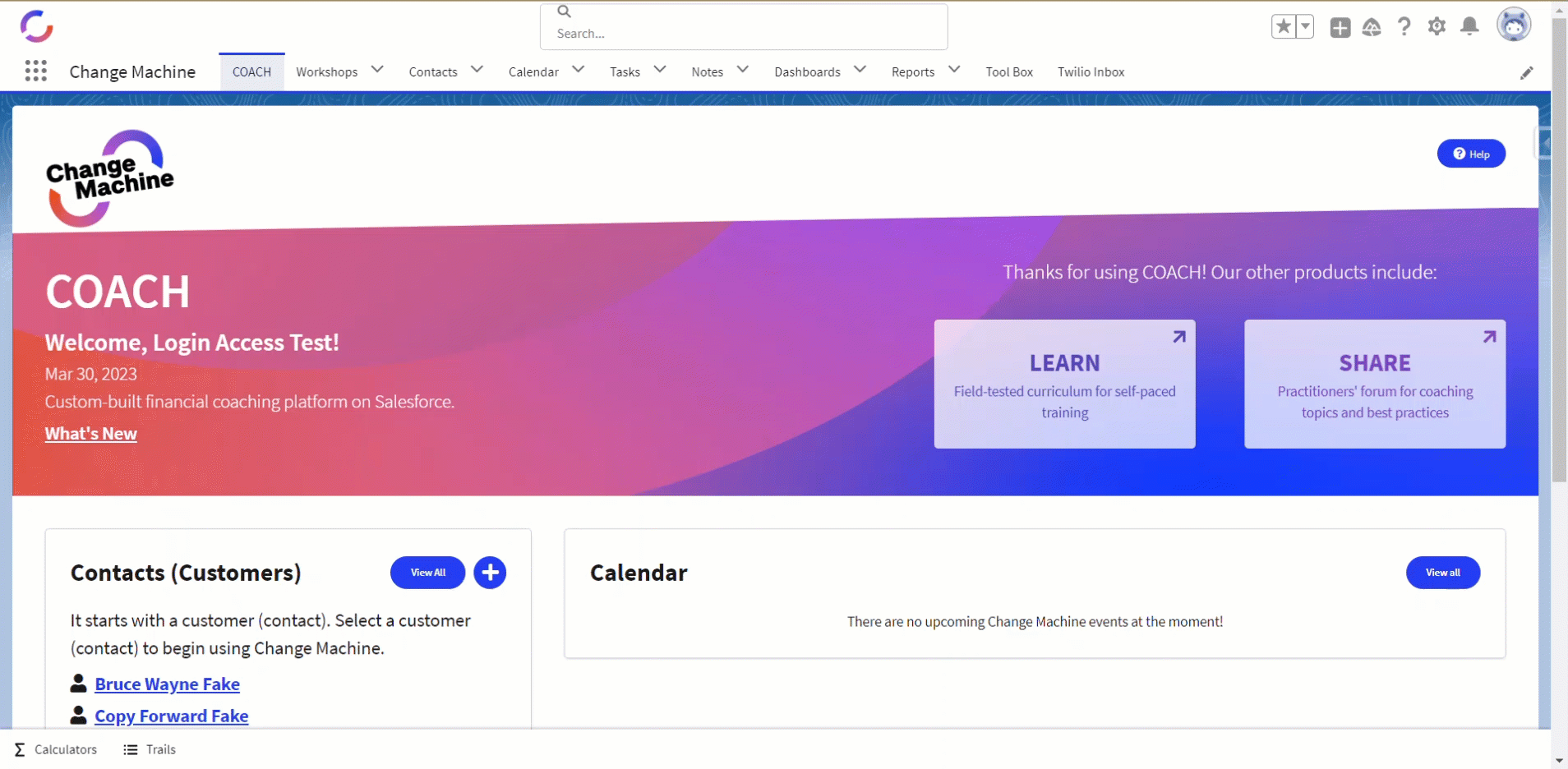Click the scrollbar up arrow

coord(1559,10)
